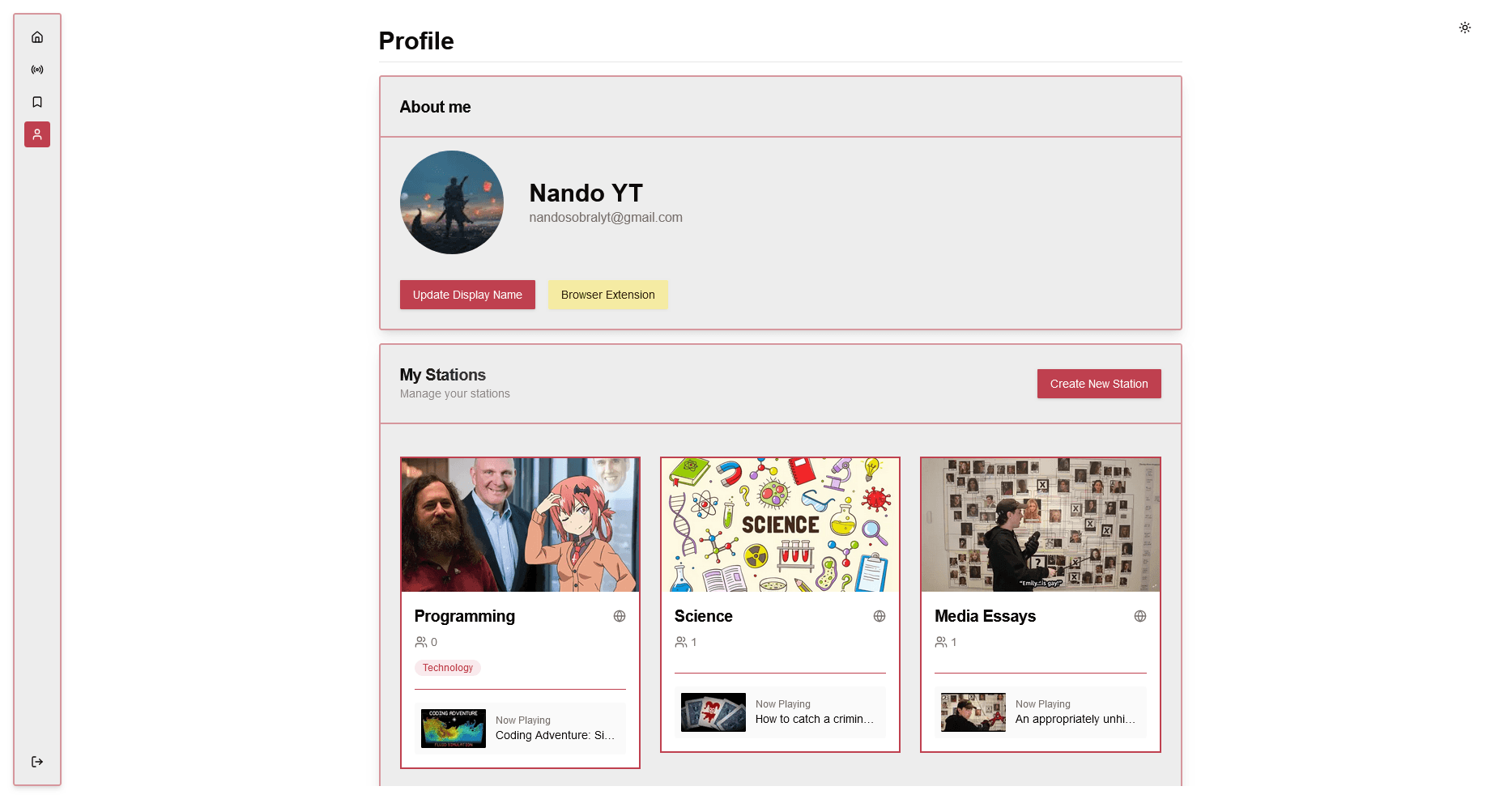Image resolution: width=1512 pixels, height=799 pixels.
Task: Open the Coding Adventure now playing video
Action: (520, 729)
